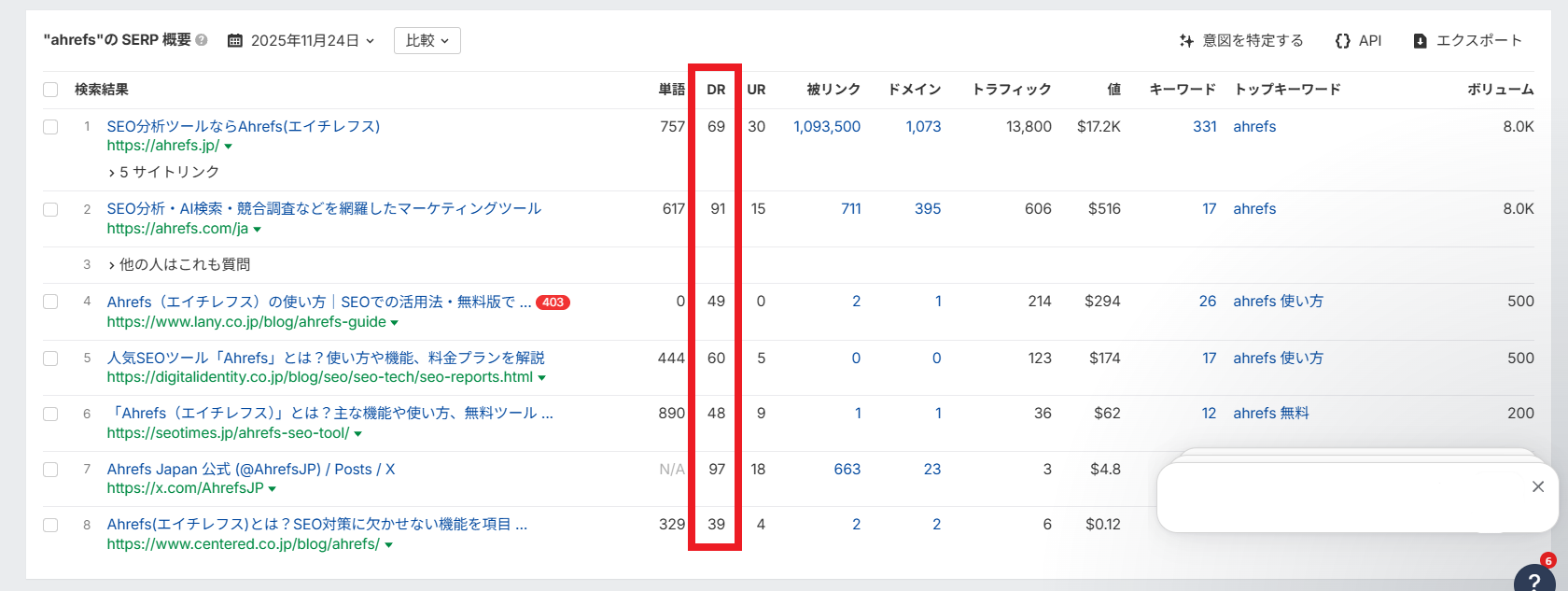Check the box for result 6 seotimes.jp
This screenshot has width=1568, height=591.
click(50, 414)
